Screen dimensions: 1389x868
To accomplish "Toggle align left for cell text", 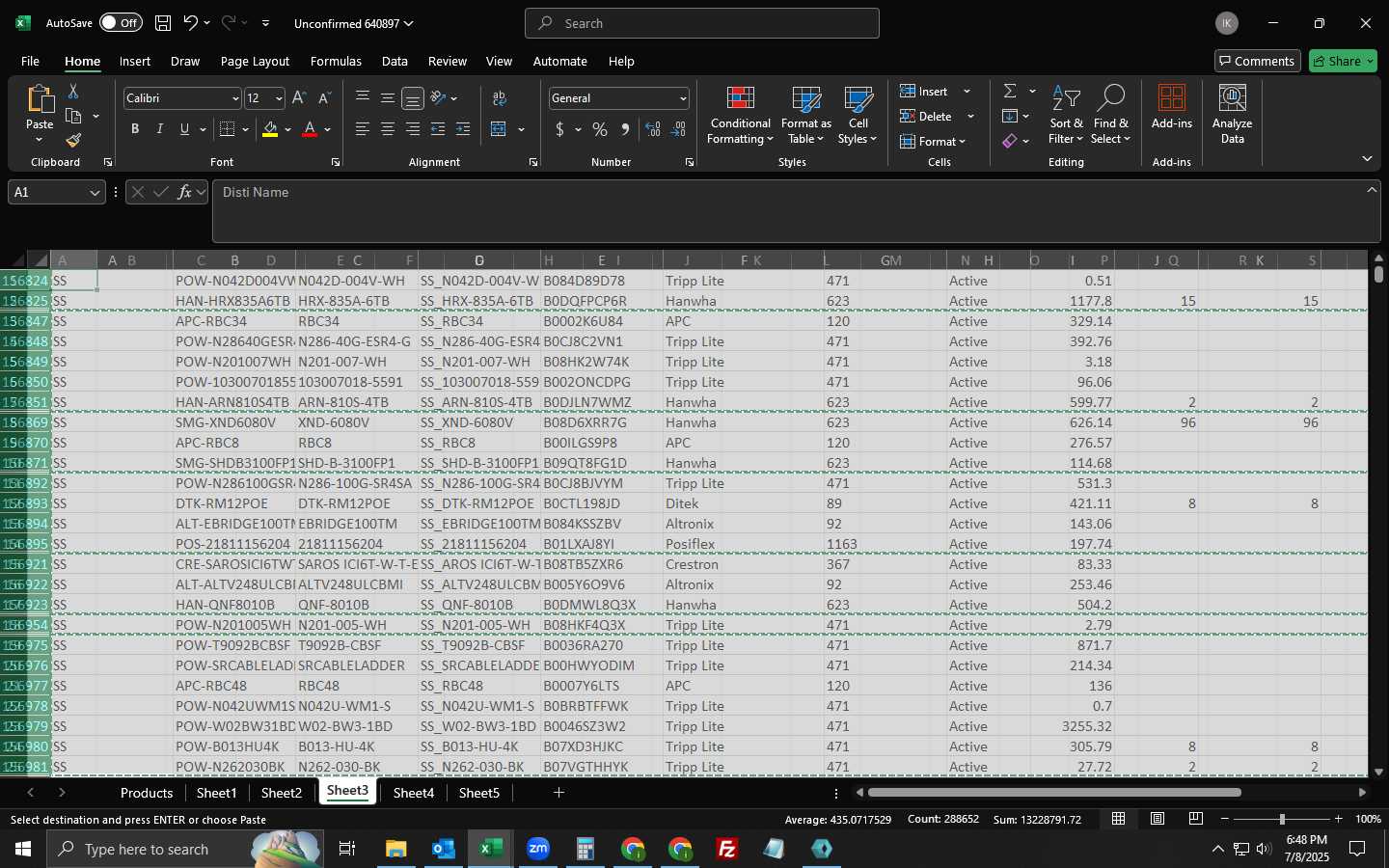I will [363, 129].
